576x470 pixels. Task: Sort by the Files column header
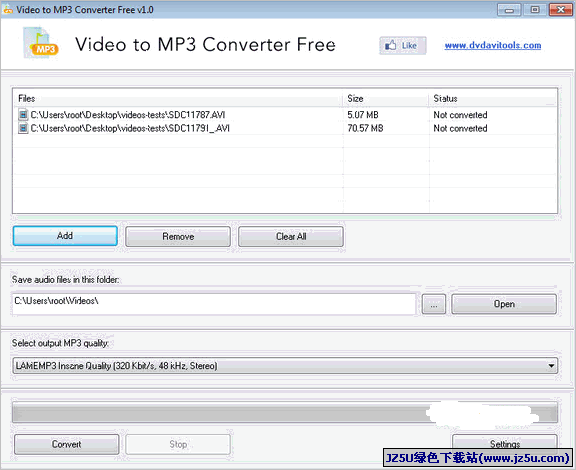178,98
